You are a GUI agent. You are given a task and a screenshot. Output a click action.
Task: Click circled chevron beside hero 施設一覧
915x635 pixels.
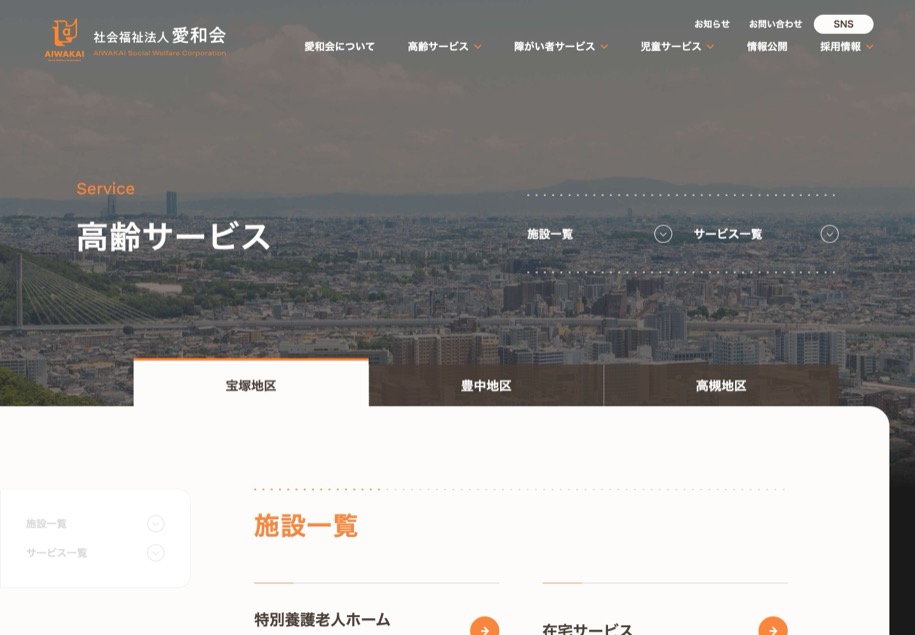click(663, 234)
